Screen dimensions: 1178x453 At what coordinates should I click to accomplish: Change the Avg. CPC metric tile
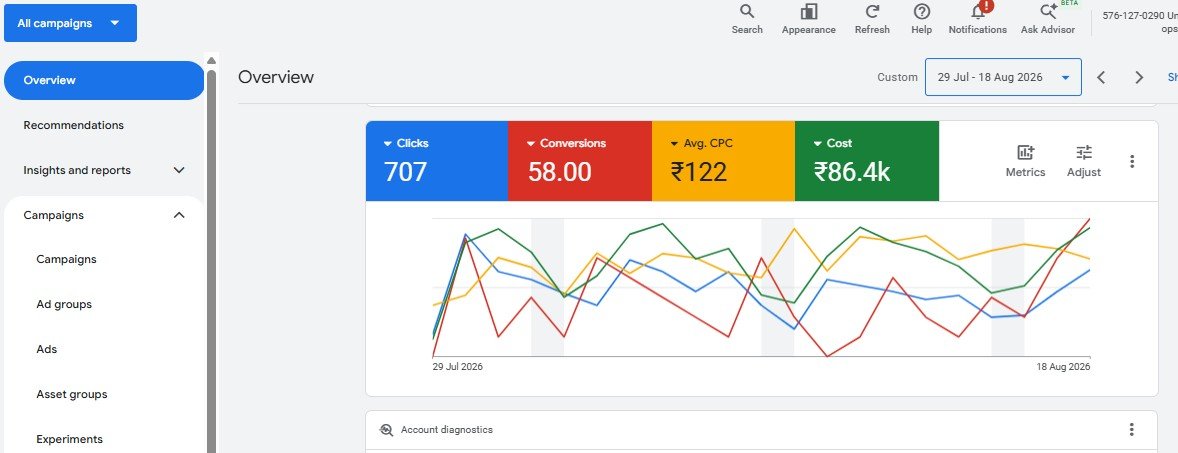tap(723, 161)
